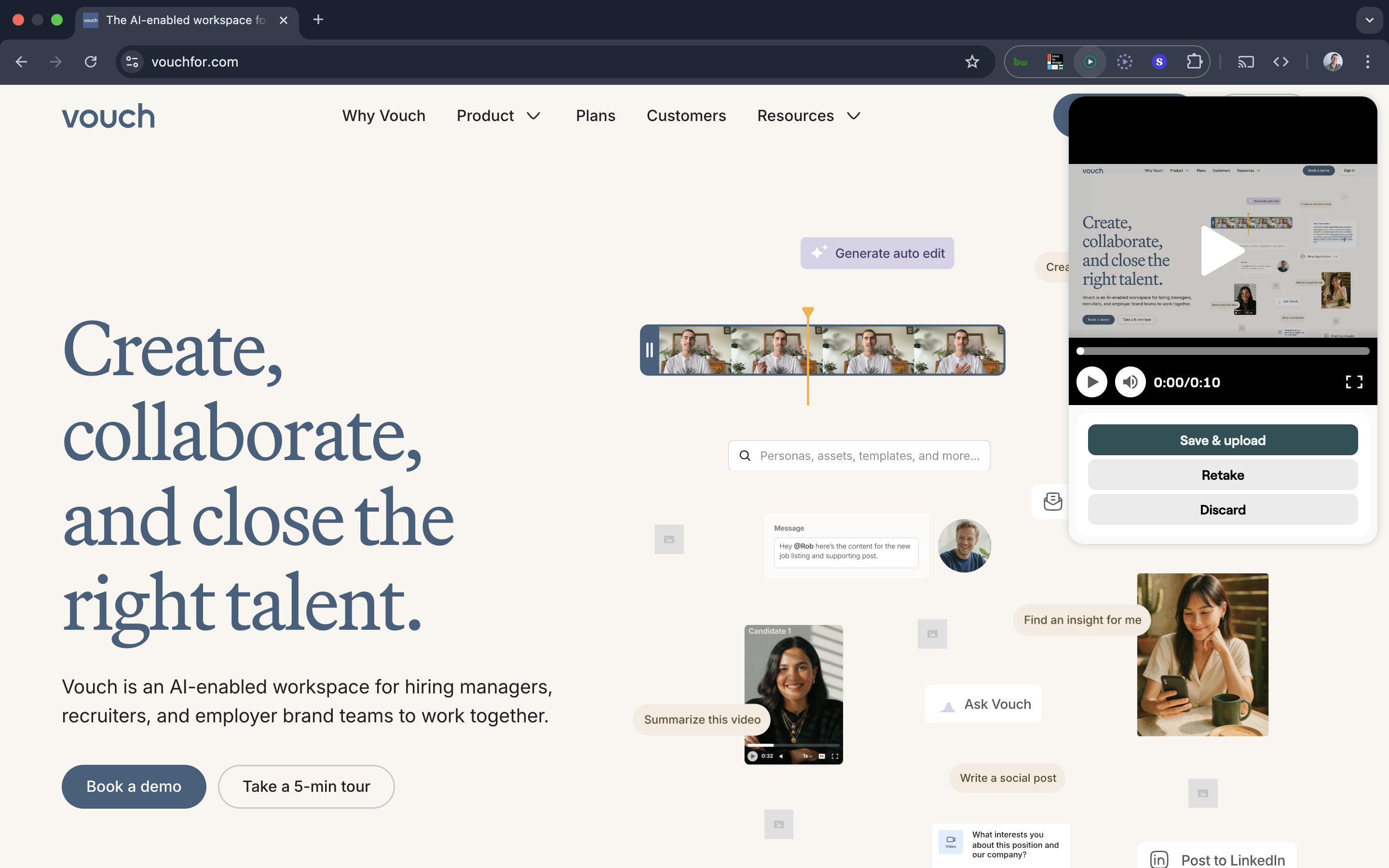1389x868 pixels.
Task: Click the Write a social post chip
Action: (1008, 778)
